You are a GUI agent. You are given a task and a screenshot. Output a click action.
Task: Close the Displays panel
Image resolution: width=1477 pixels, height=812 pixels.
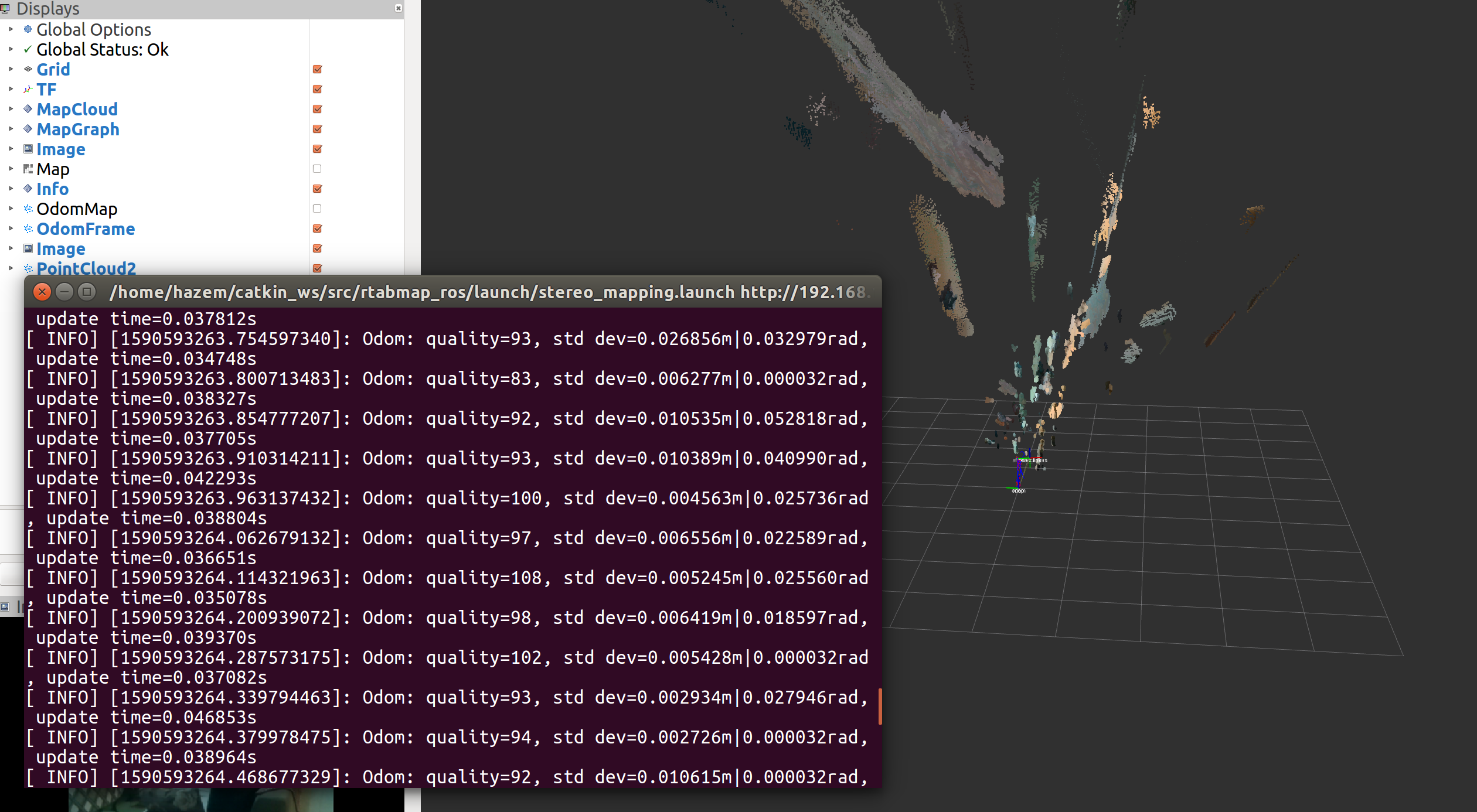[x=399, y=8]
